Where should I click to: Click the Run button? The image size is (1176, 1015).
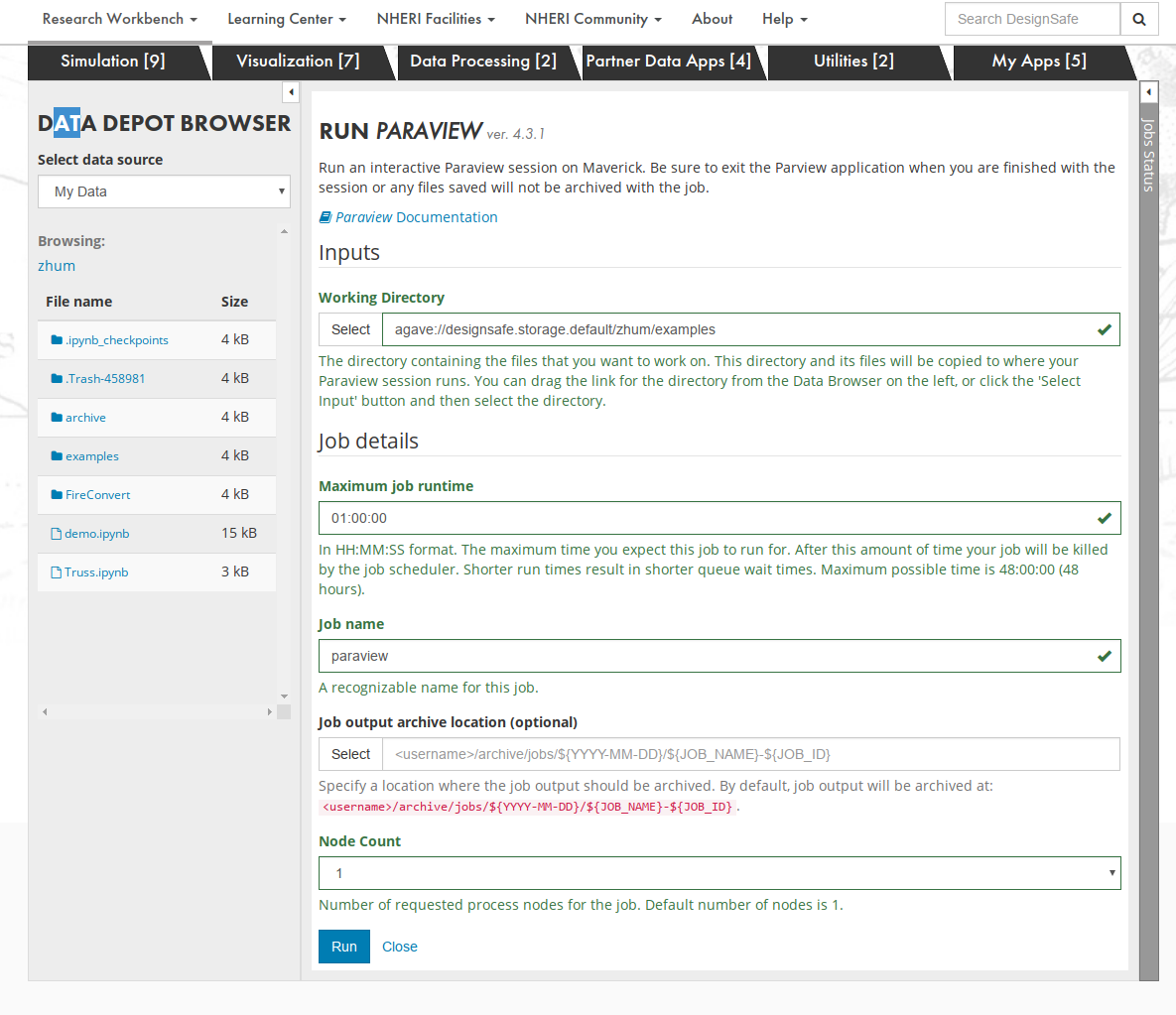click(344, 947)
